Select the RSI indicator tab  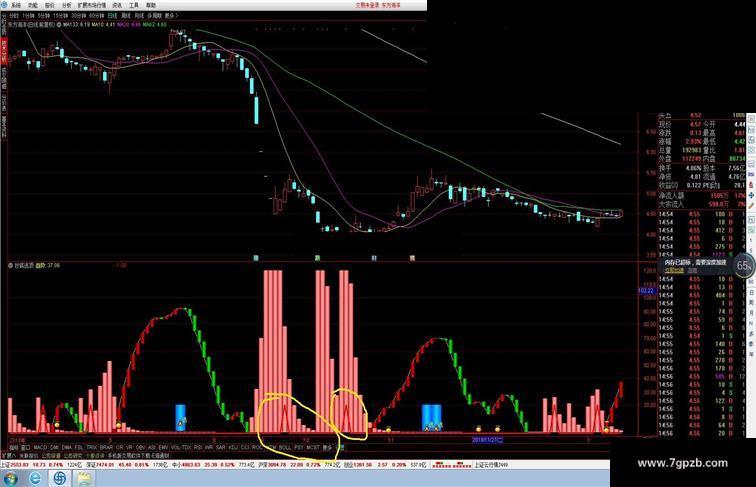198,448
